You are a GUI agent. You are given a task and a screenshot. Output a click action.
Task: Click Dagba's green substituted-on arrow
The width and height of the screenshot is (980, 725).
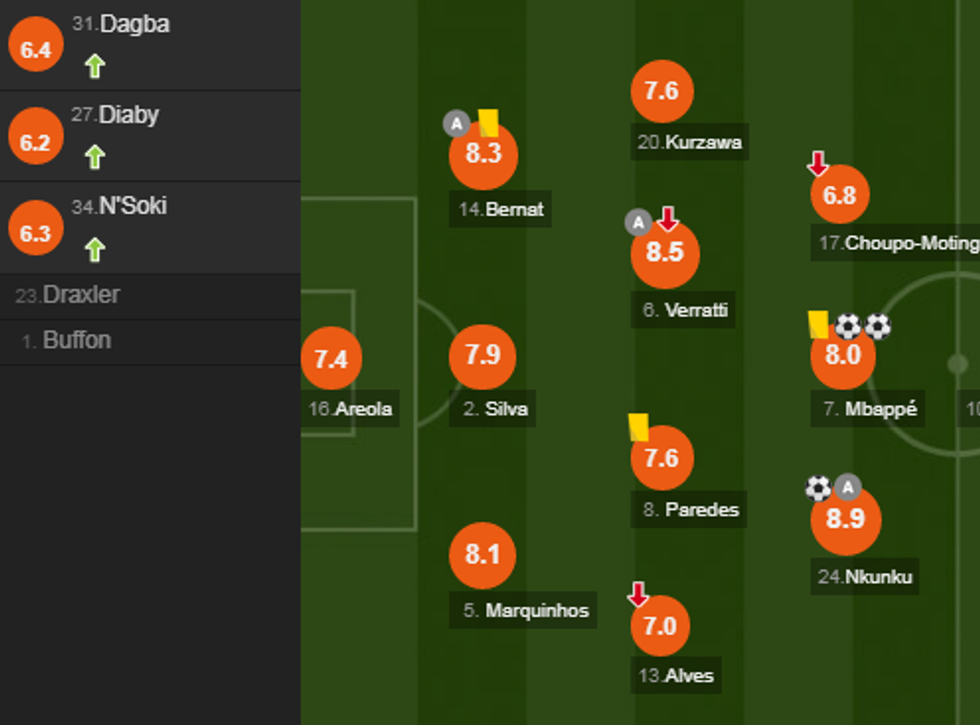coord(95,67)
